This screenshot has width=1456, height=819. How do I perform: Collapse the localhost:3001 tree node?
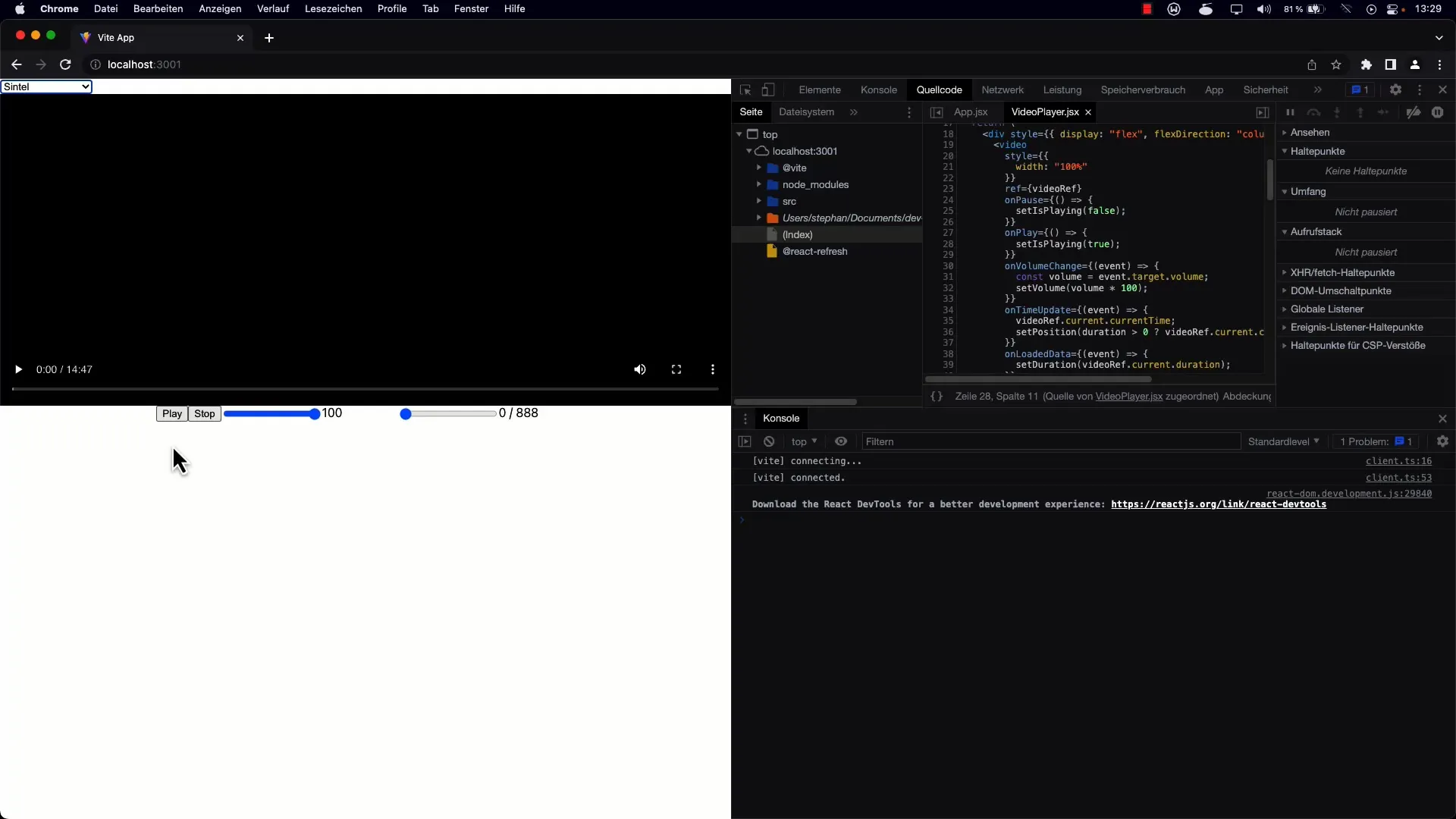pyautogui.click(x=749, y=151)
